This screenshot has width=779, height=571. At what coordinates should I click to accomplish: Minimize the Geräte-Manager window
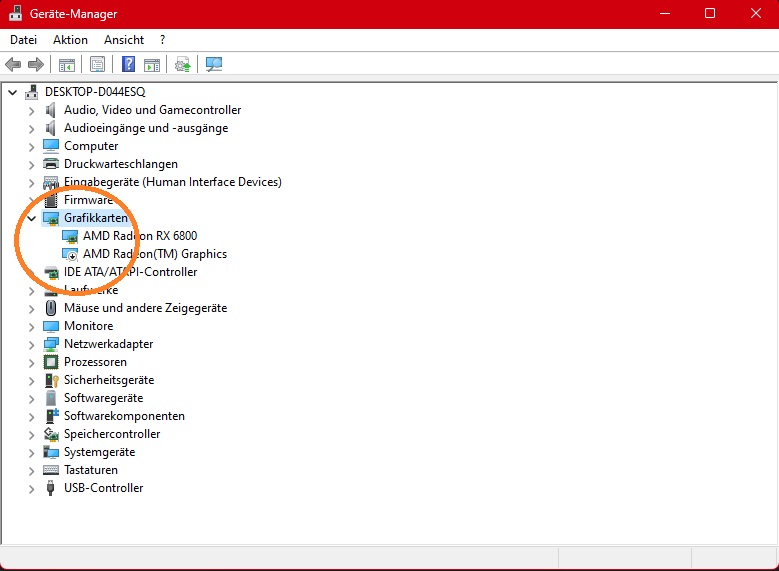(665, 13)
